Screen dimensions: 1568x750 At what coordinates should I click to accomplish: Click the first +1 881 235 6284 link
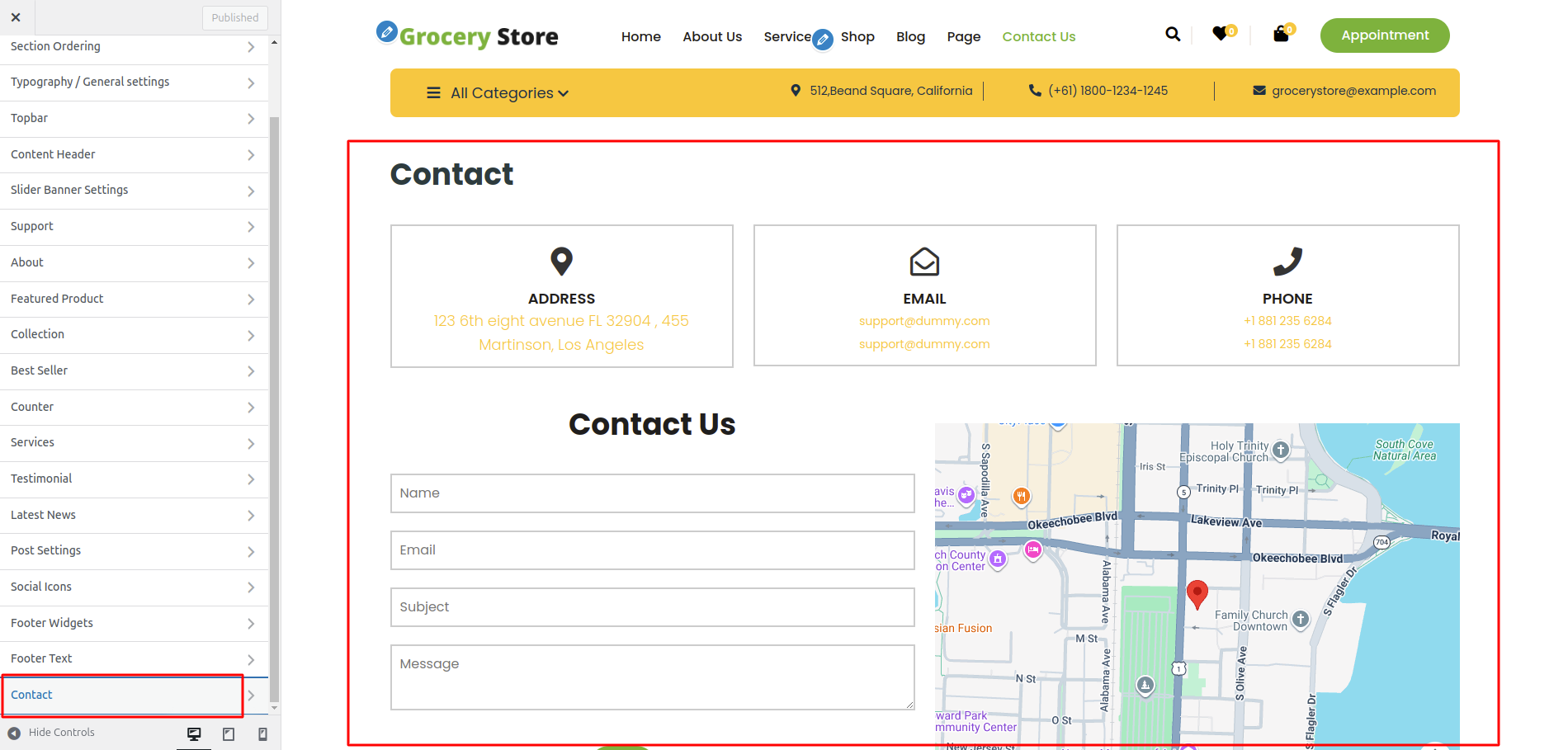pyautogui.click(x=1287, y=321)
